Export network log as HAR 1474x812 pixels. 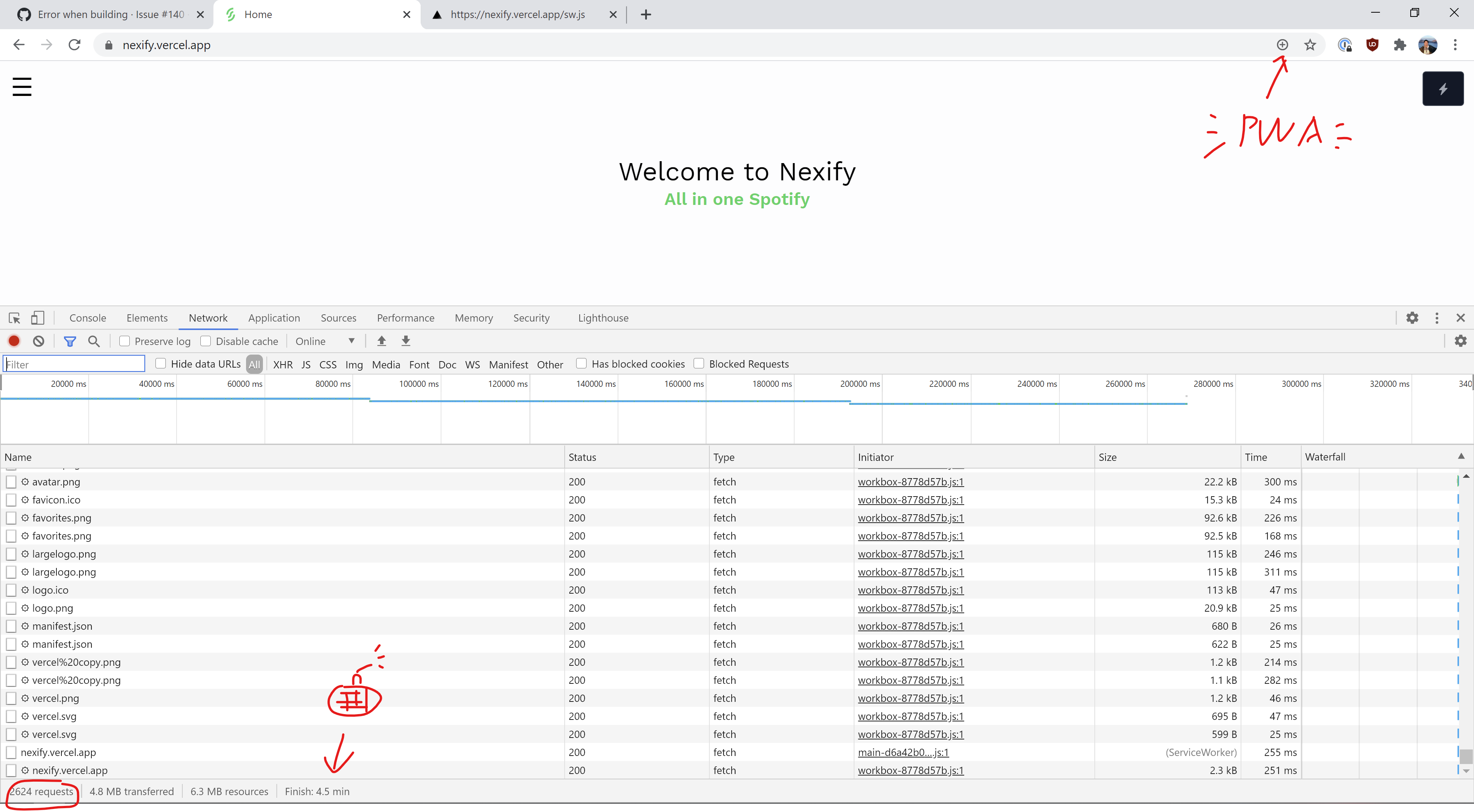[406, 341]
